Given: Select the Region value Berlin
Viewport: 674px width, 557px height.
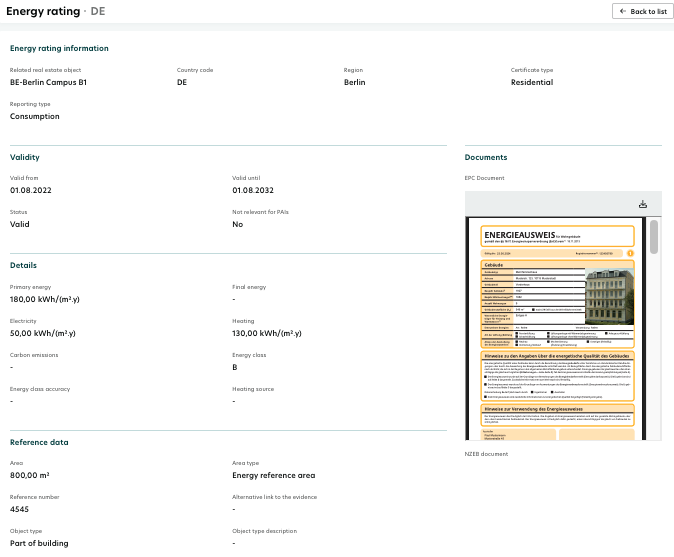Looking at the screenshot, I should tap(355, 83).
